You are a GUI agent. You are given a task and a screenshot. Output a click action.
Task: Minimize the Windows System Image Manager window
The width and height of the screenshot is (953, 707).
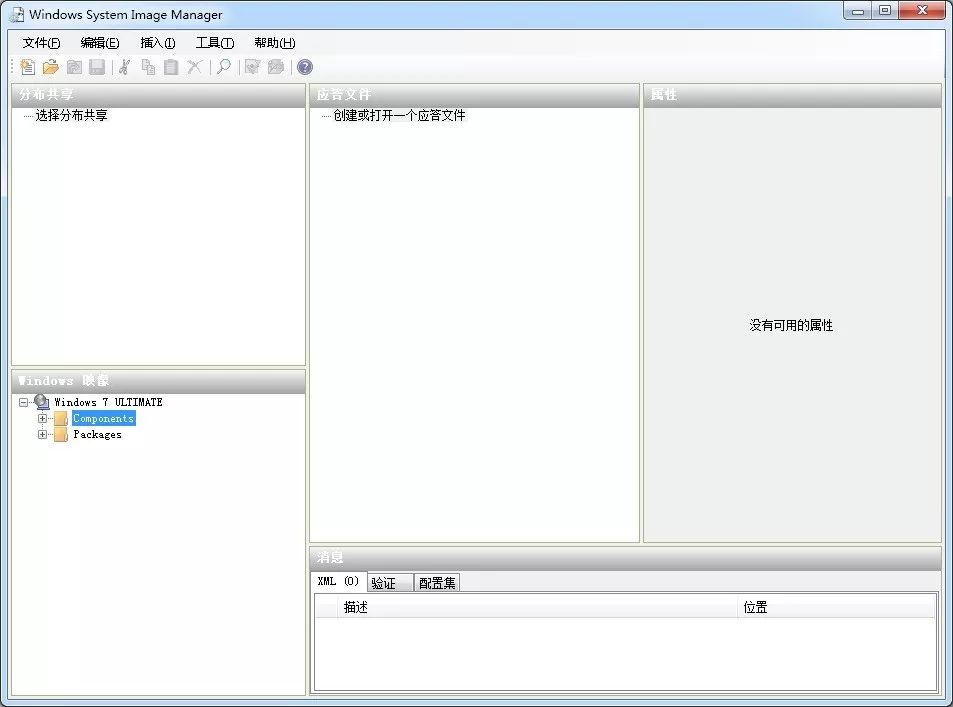(x=858, y=11)
